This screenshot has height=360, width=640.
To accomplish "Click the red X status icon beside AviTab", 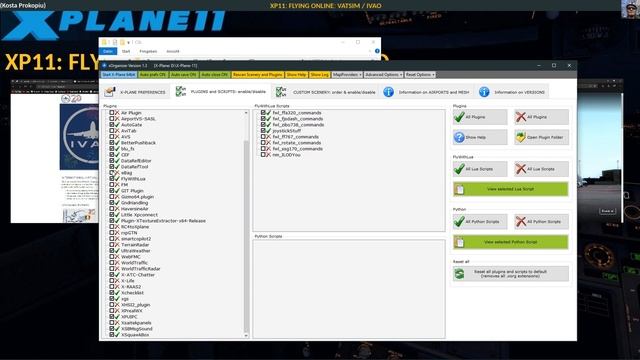I will click(117, 131).
